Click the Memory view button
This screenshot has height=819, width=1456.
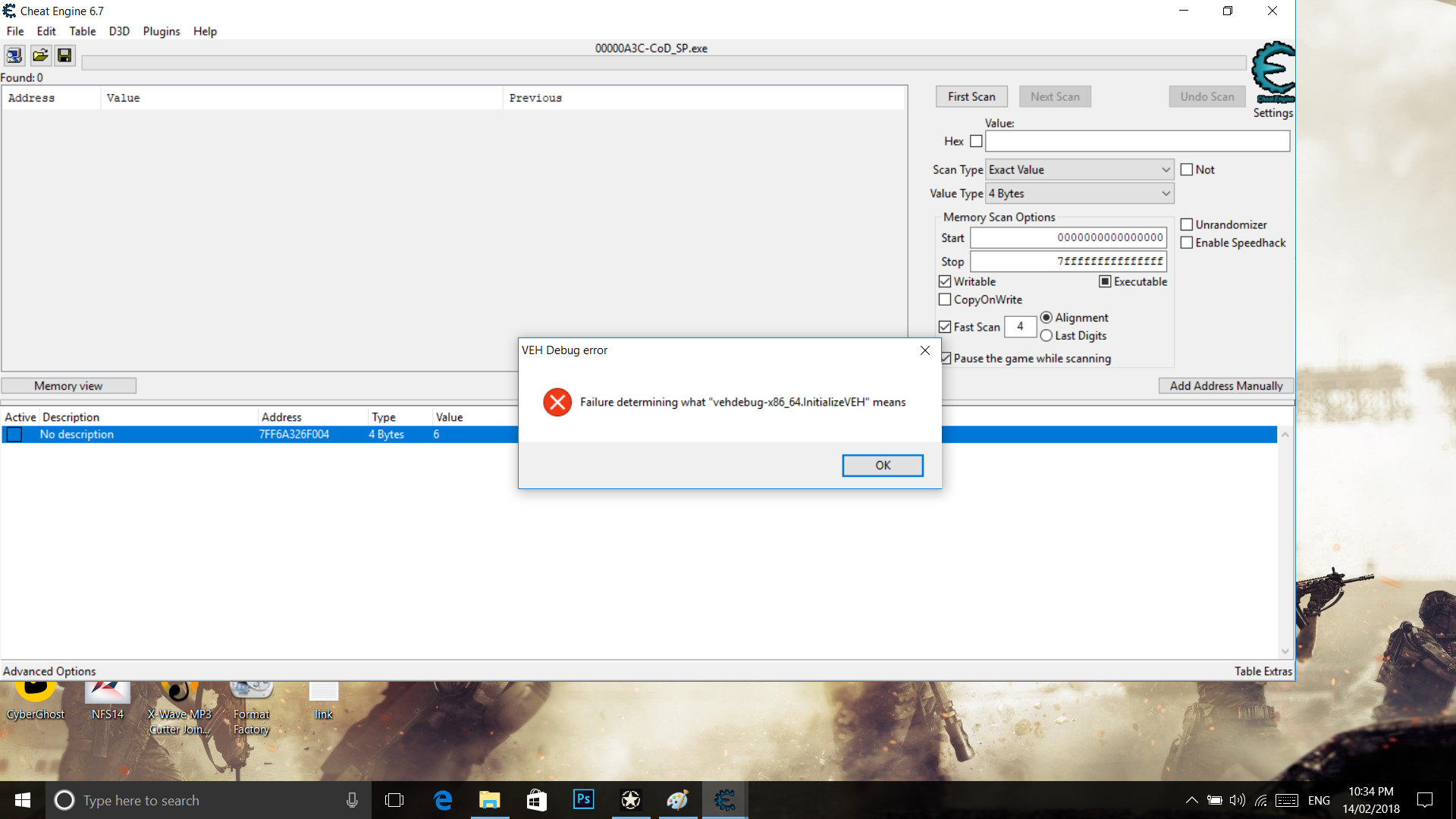pos(68,386)
